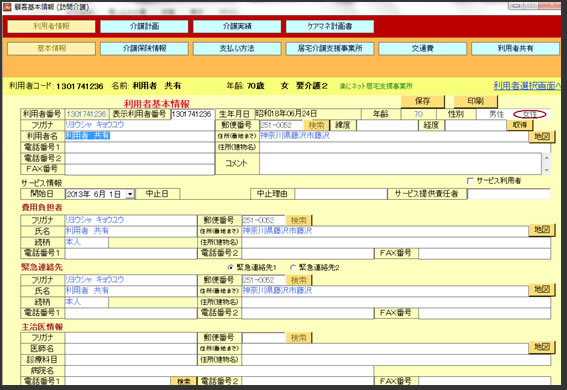Click the コメント scrollbar down arrow
This screenshot has height=390, width=567.
pyautogui.click(x=546, y=170)
